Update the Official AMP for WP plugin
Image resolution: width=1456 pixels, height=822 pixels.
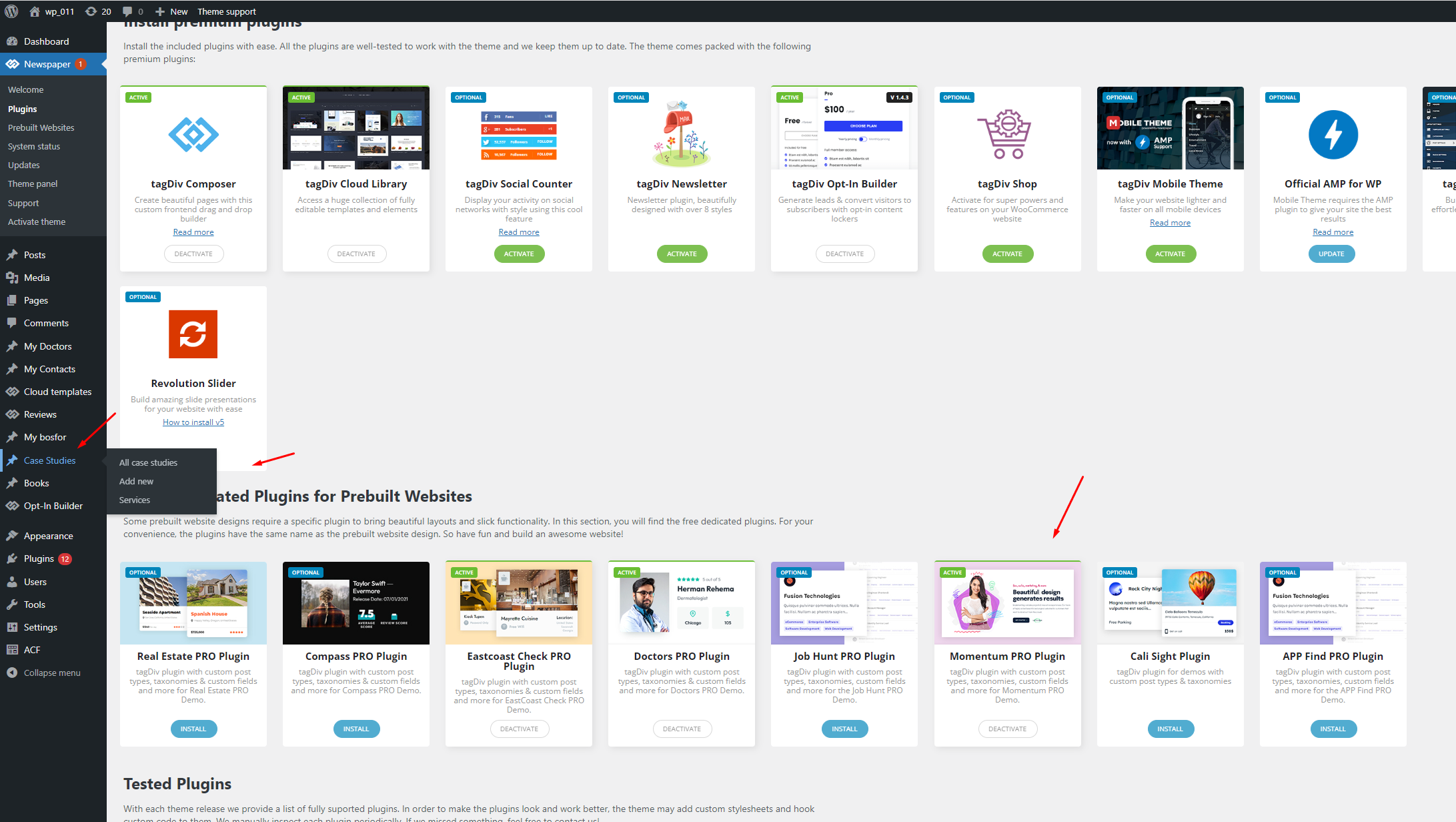coord(1331,254)
